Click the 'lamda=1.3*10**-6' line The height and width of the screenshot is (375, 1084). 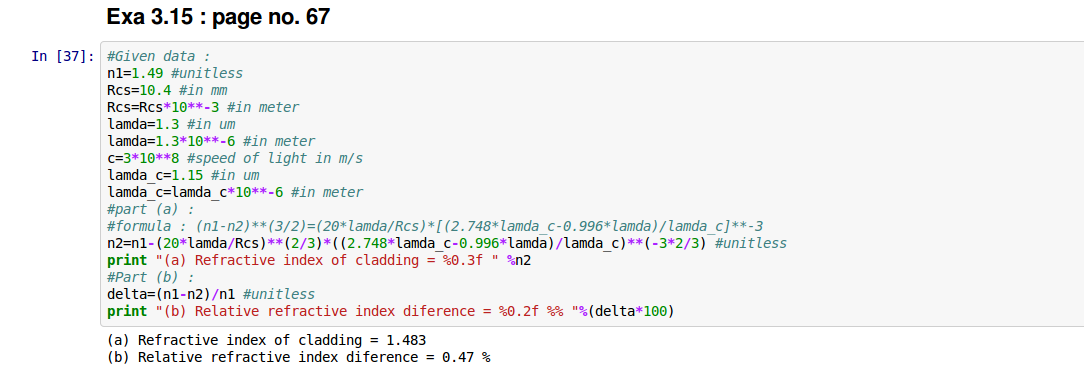212,141
